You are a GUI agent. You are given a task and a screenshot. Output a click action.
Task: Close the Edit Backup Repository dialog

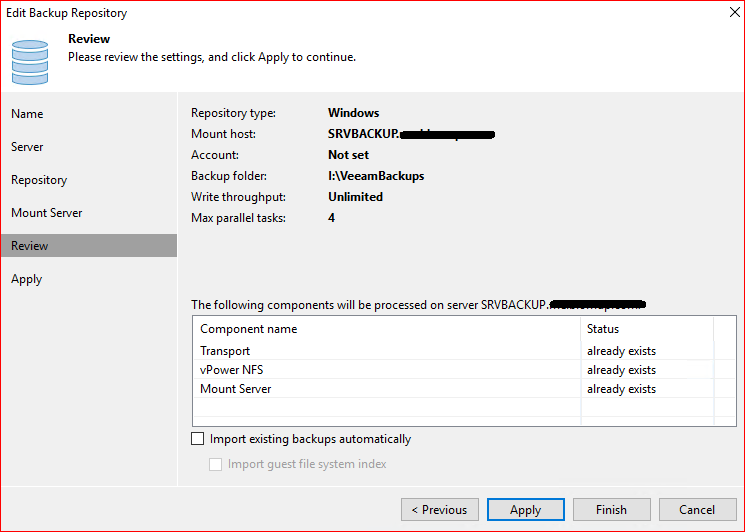pos(723,14)
